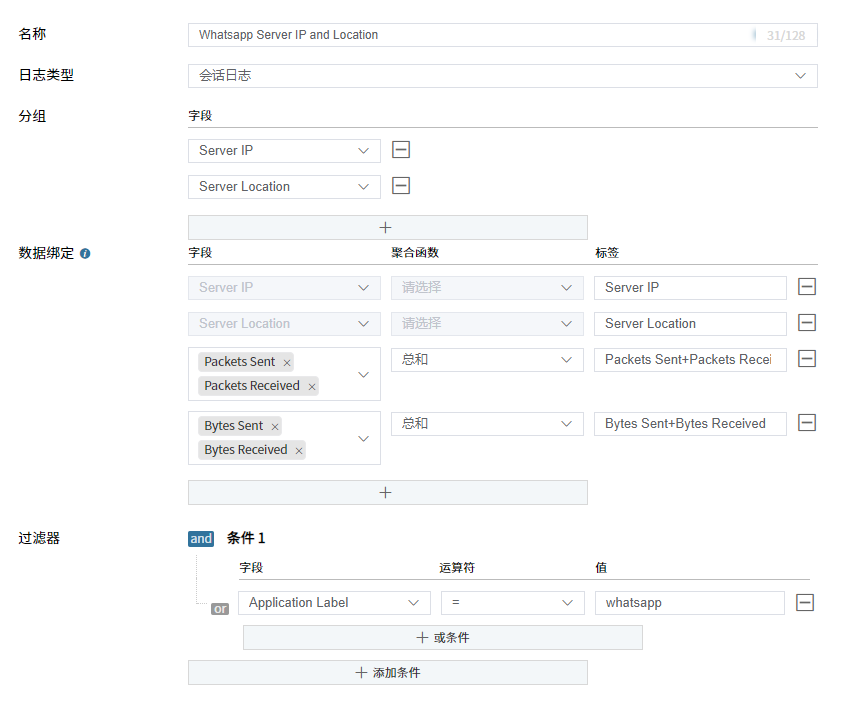Screen dimensions: 853x703
Task: Click the info icon beside 数据绑定
Action: (x=84, y=254)
